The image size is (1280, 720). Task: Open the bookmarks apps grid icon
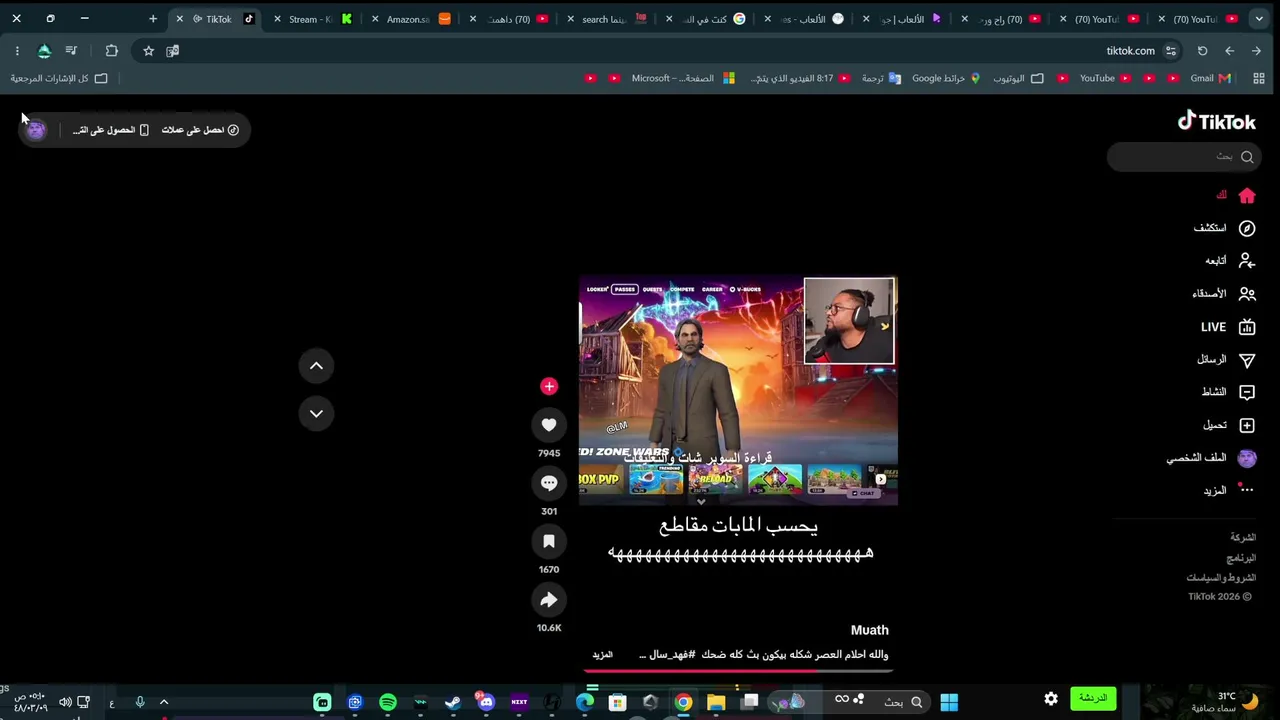[x=1258, y=78]
